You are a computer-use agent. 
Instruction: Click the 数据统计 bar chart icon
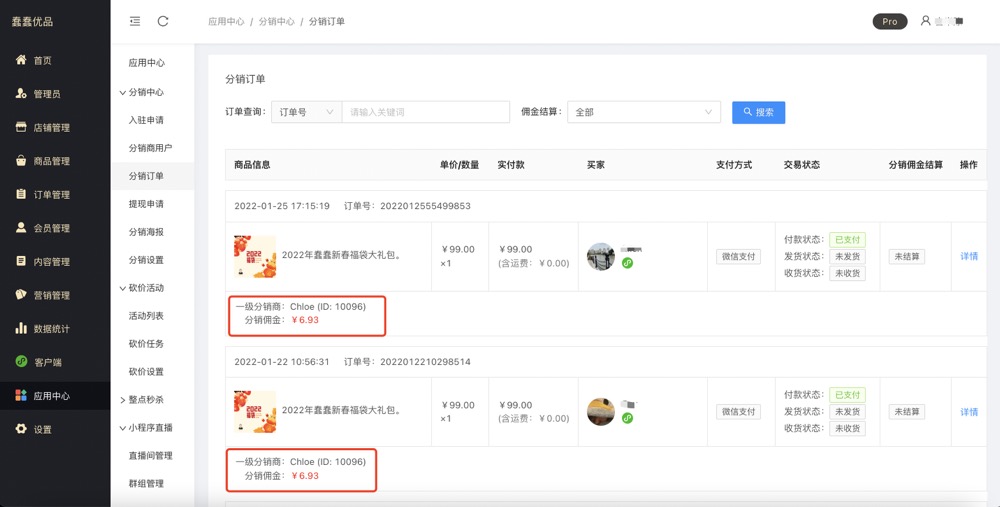pos(21,329)
